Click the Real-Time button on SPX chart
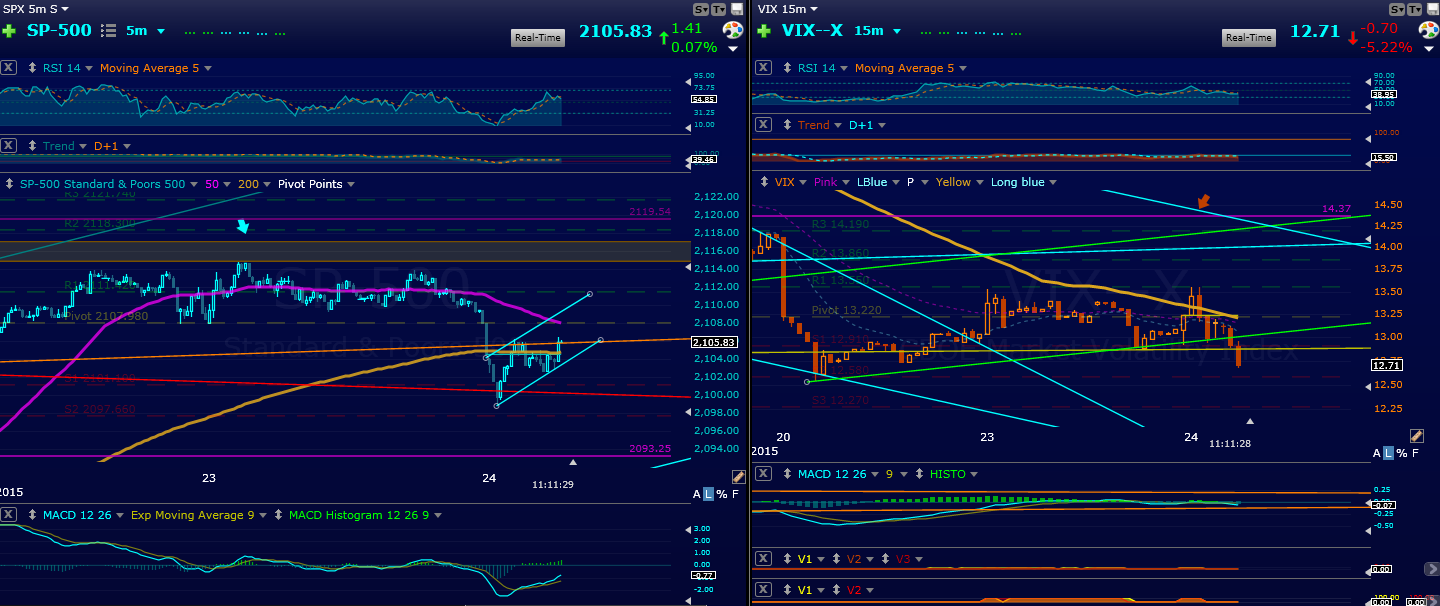Viewport: 1440px width, 606px height. (539, 38)
